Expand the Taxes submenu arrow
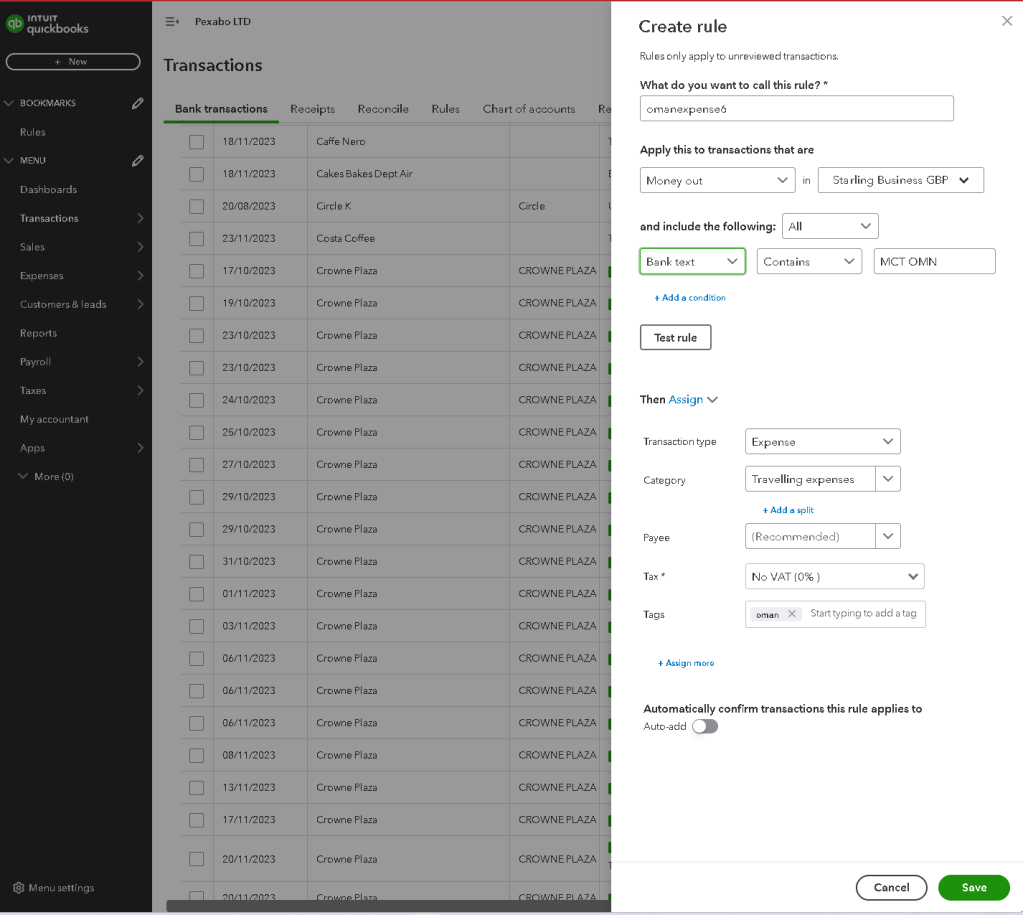This screenshot has width=1023, height=915. point(140,390)
